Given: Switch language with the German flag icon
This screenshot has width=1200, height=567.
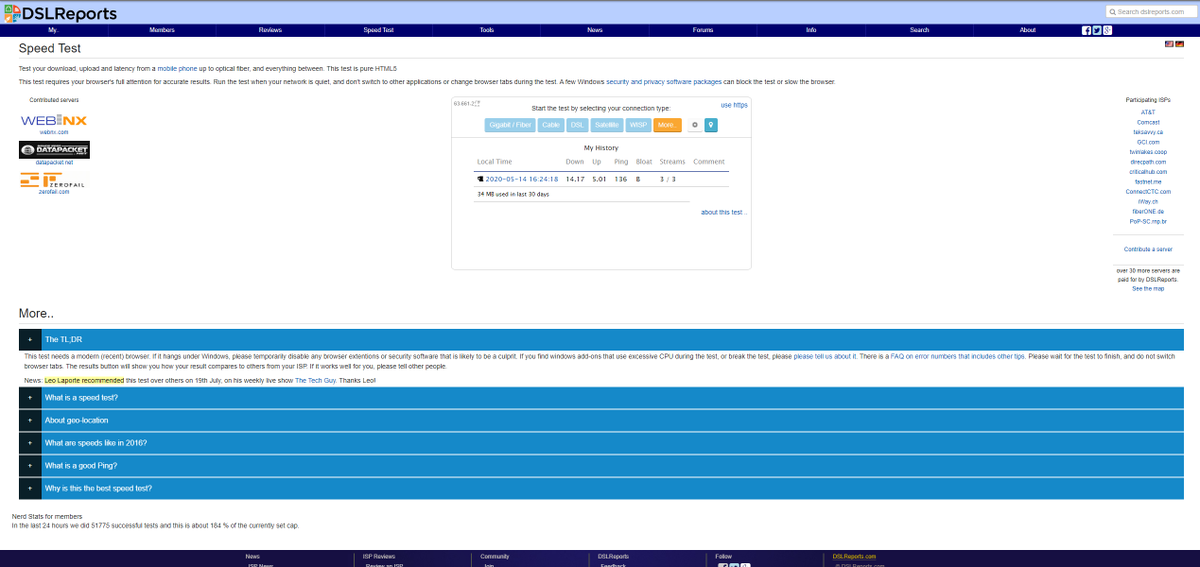Looking at the screenshot, I should coord(1179,44).
